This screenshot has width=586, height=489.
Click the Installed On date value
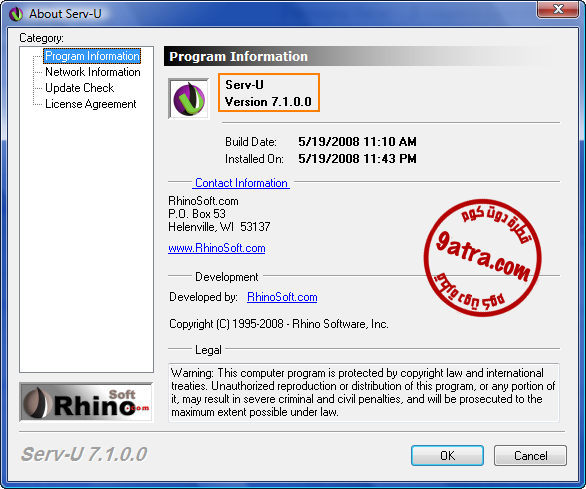357,159
